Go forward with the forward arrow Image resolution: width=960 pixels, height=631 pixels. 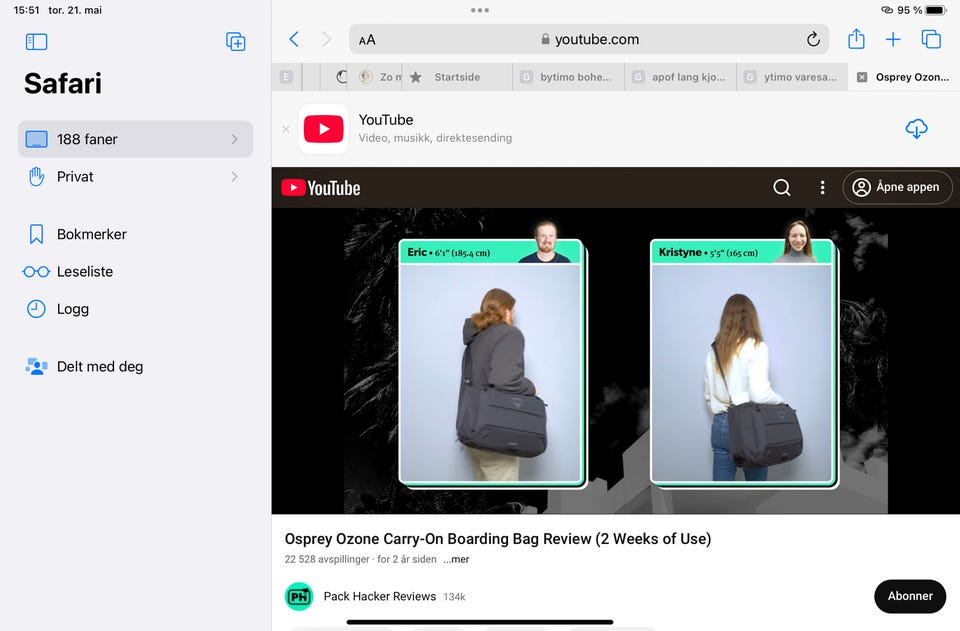pos(326,40)
